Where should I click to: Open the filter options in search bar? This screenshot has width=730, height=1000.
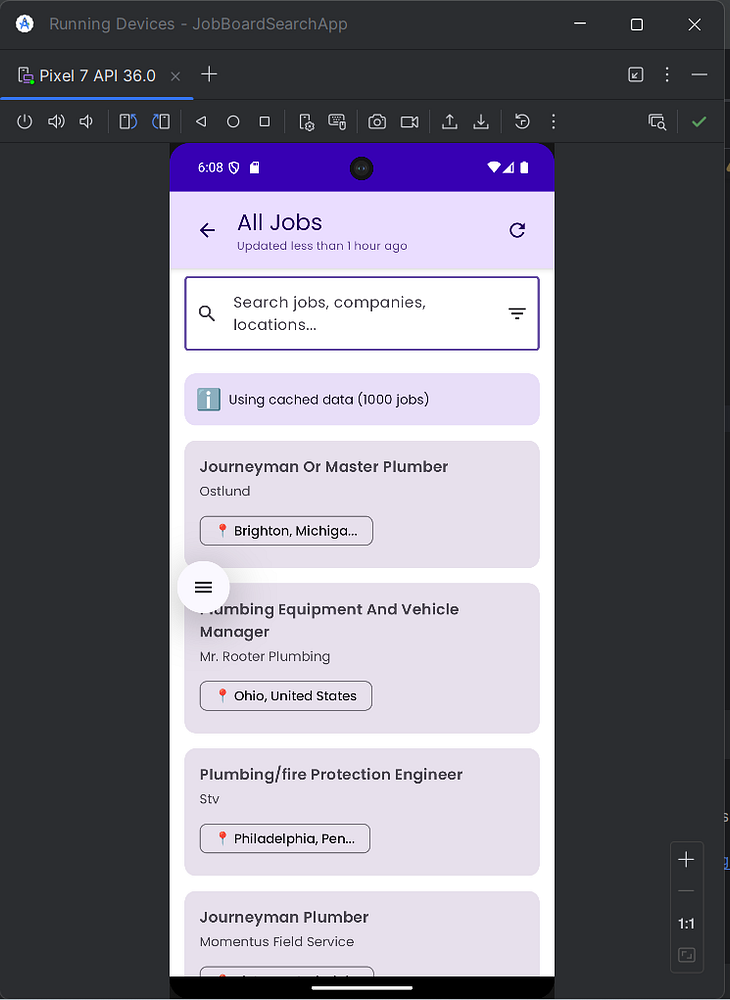(x=516, y=313)
